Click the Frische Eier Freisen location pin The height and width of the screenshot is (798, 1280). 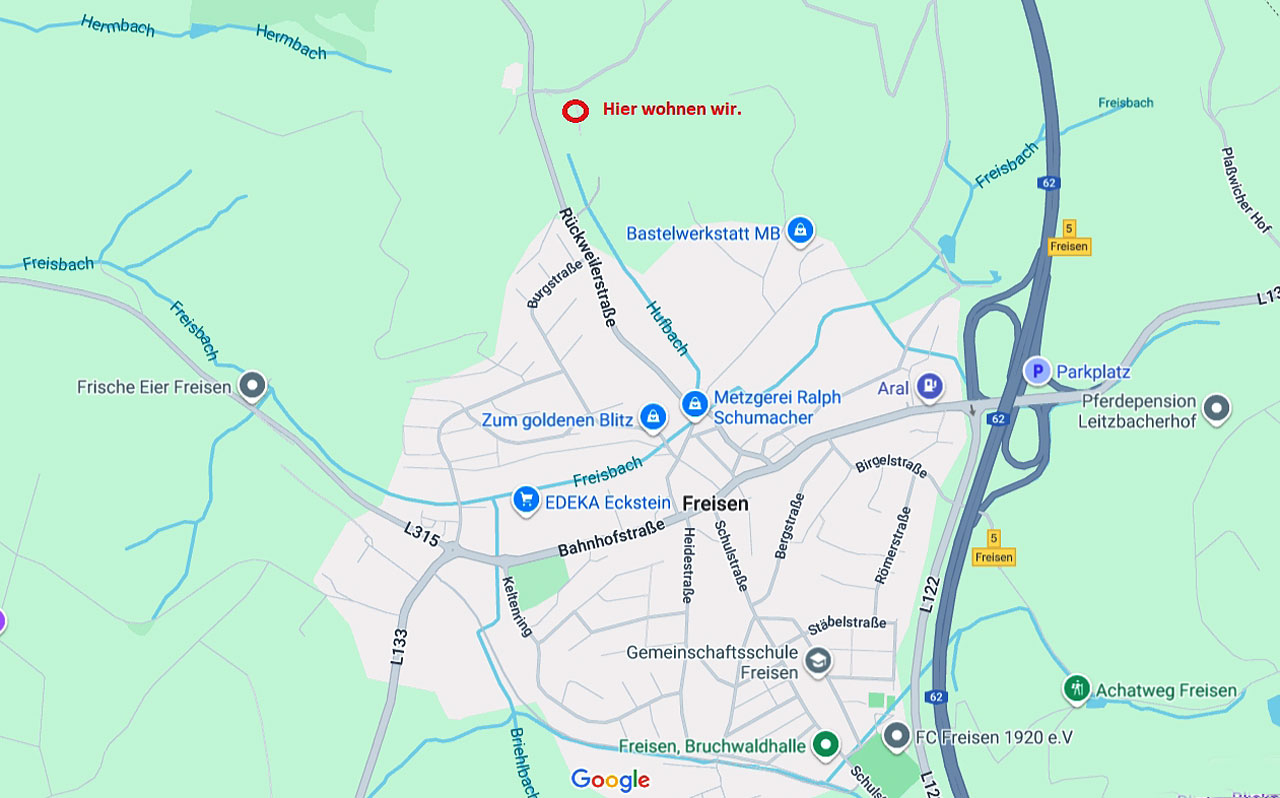[x=253, y=385]
